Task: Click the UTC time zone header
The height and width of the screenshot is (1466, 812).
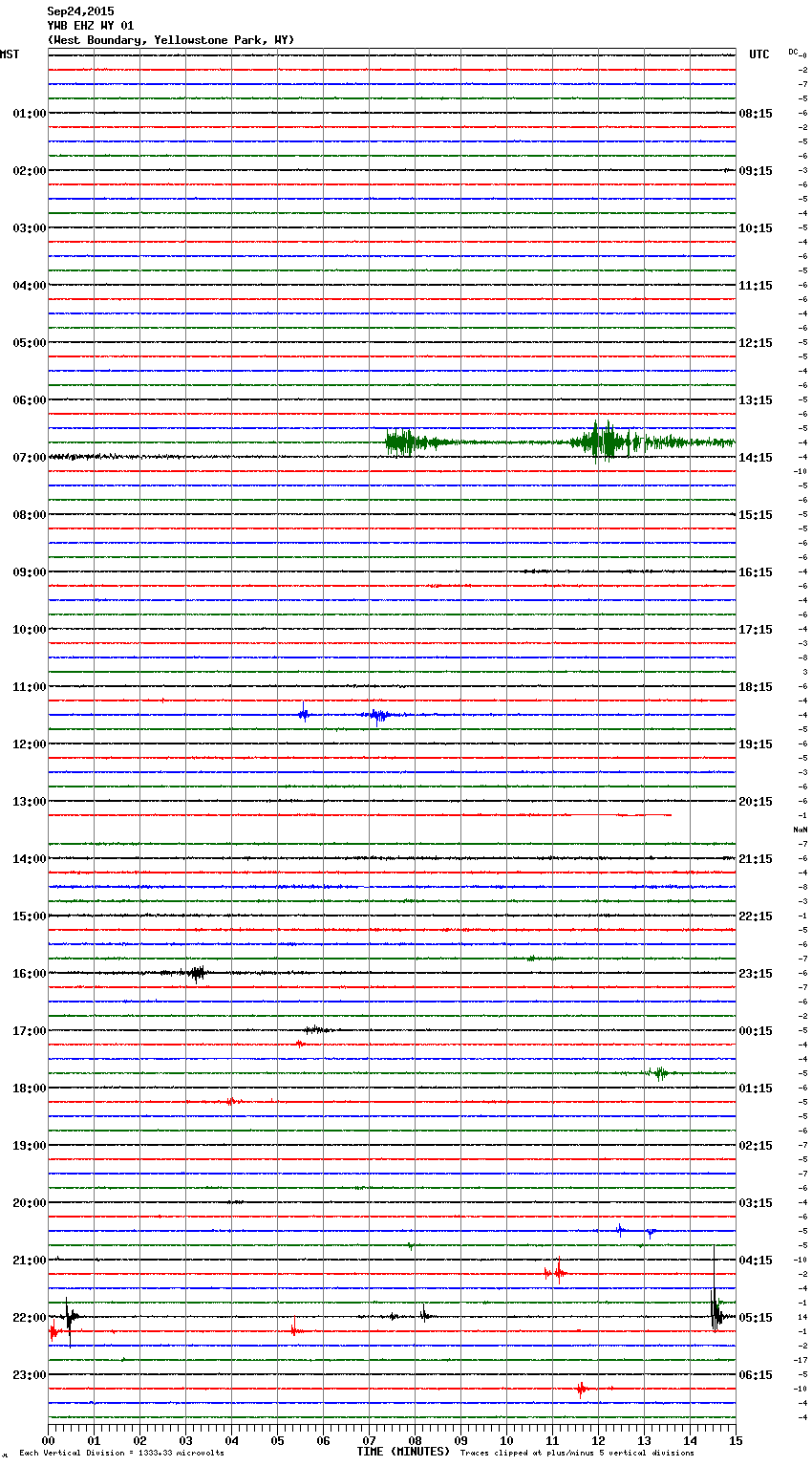Action: click(759, 54)
